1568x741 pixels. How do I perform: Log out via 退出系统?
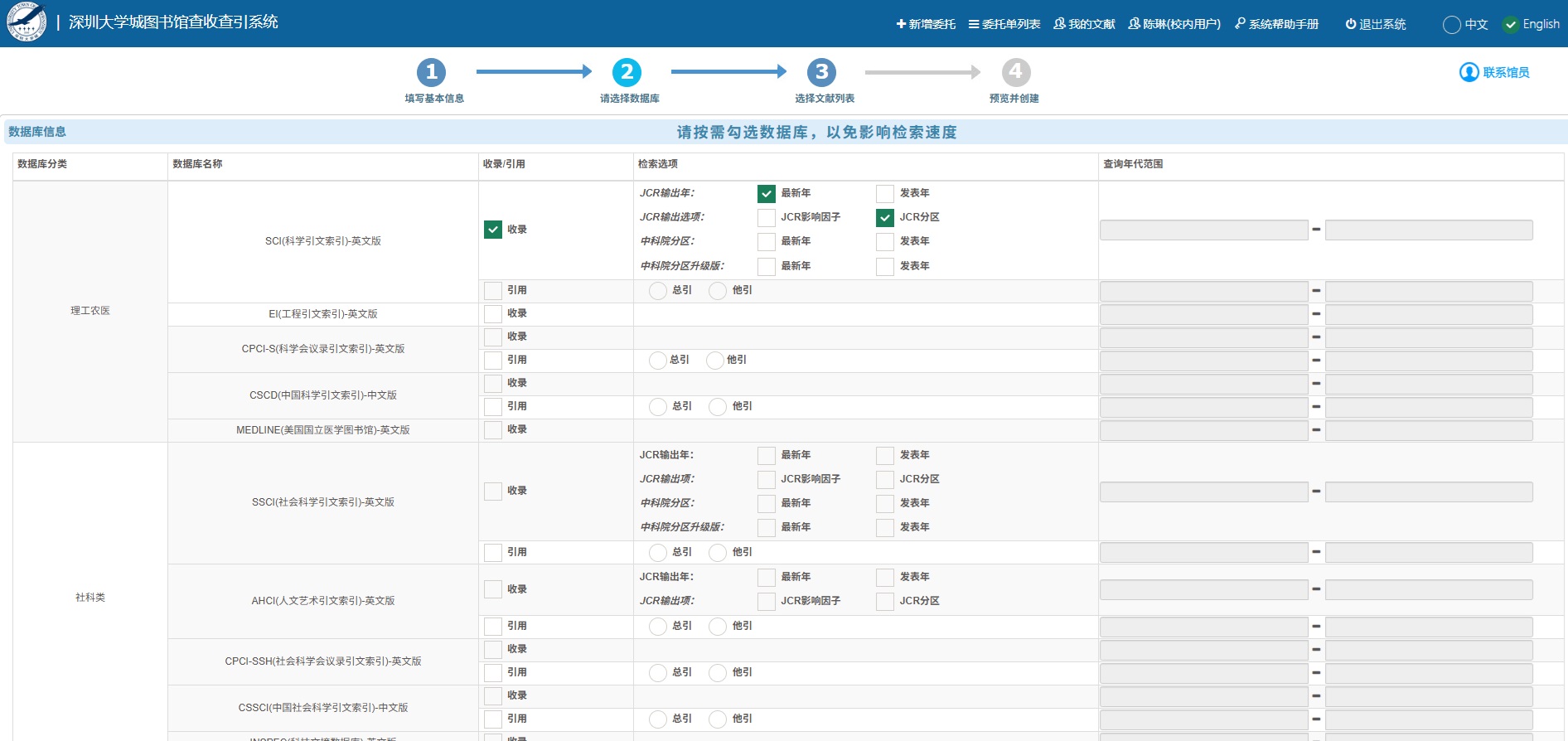pos(1376,24)
